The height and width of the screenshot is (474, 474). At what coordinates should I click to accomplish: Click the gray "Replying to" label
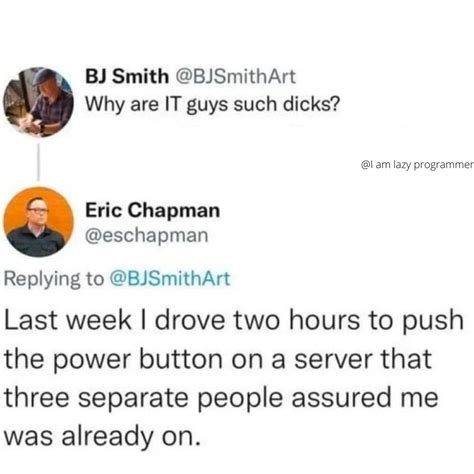click(x=54, y=279)
